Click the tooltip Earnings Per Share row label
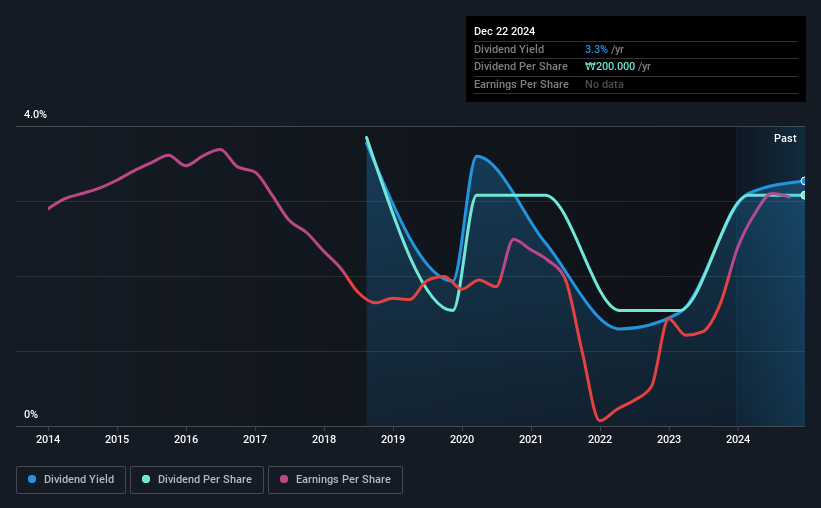This screenshot has width=821, height=508. pyautogui.click(x=521, y=84)
